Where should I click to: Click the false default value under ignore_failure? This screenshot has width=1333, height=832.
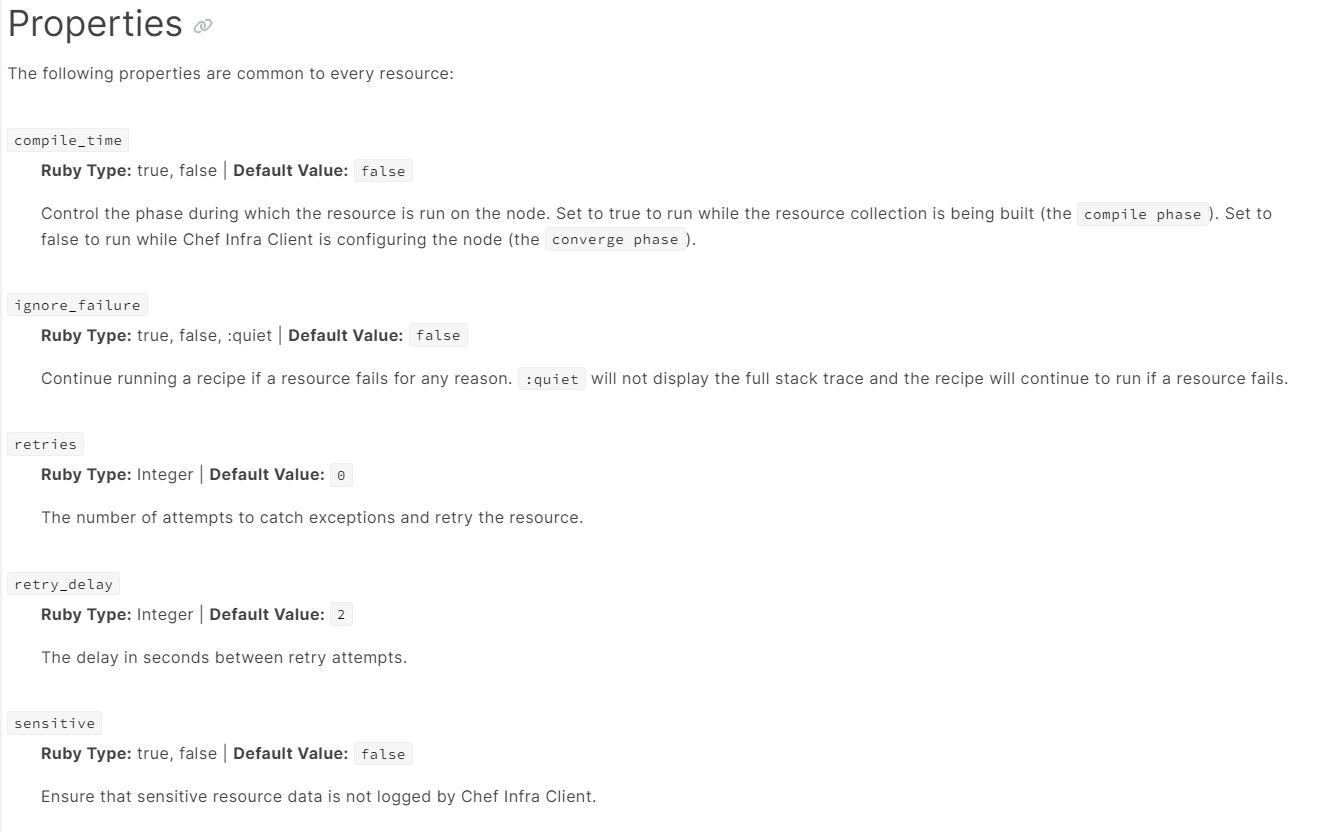438,336
